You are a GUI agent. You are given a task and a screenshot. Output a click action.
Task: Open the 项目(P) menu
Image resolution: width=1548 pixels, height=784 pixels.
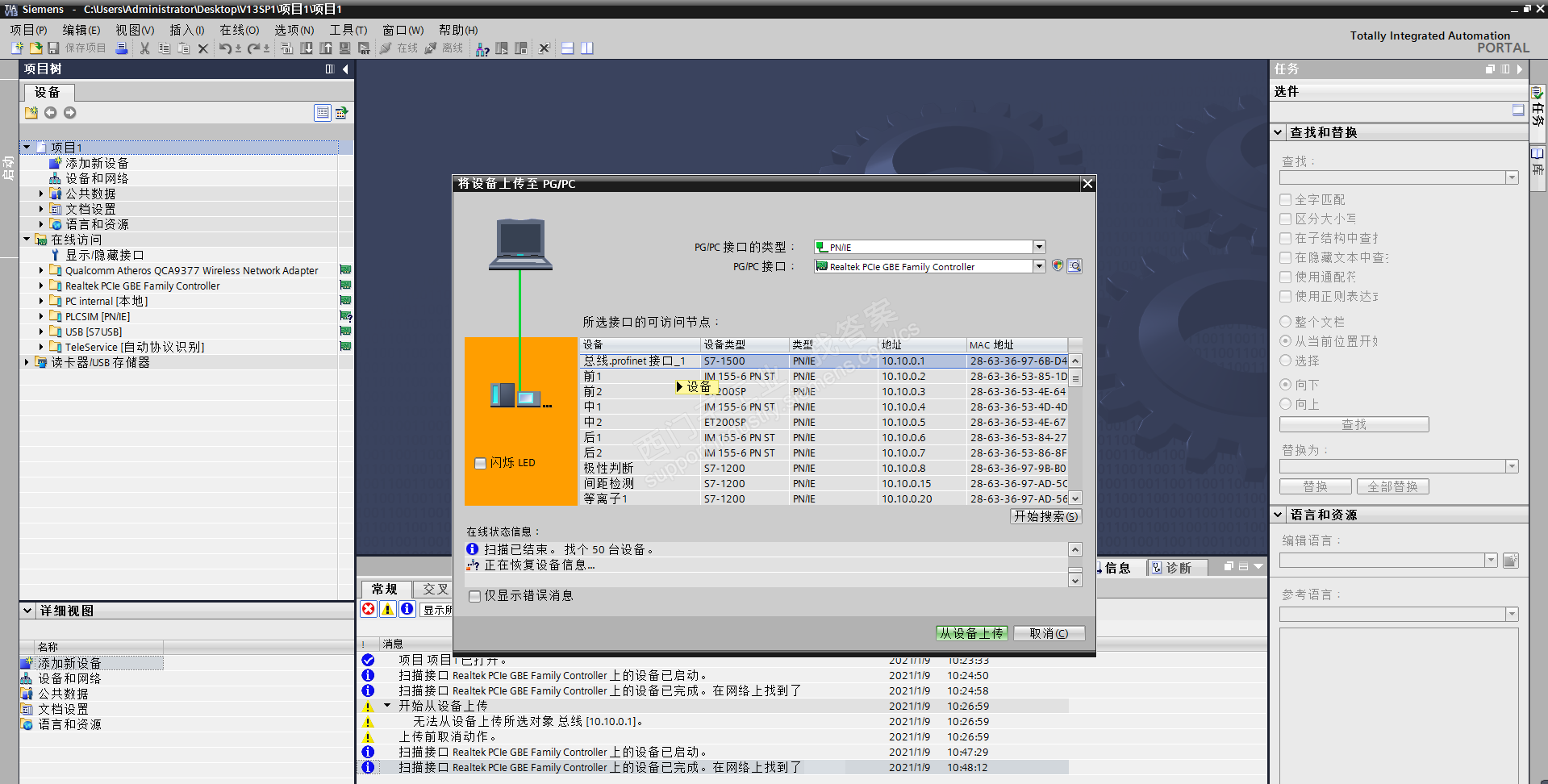point(29,30)
